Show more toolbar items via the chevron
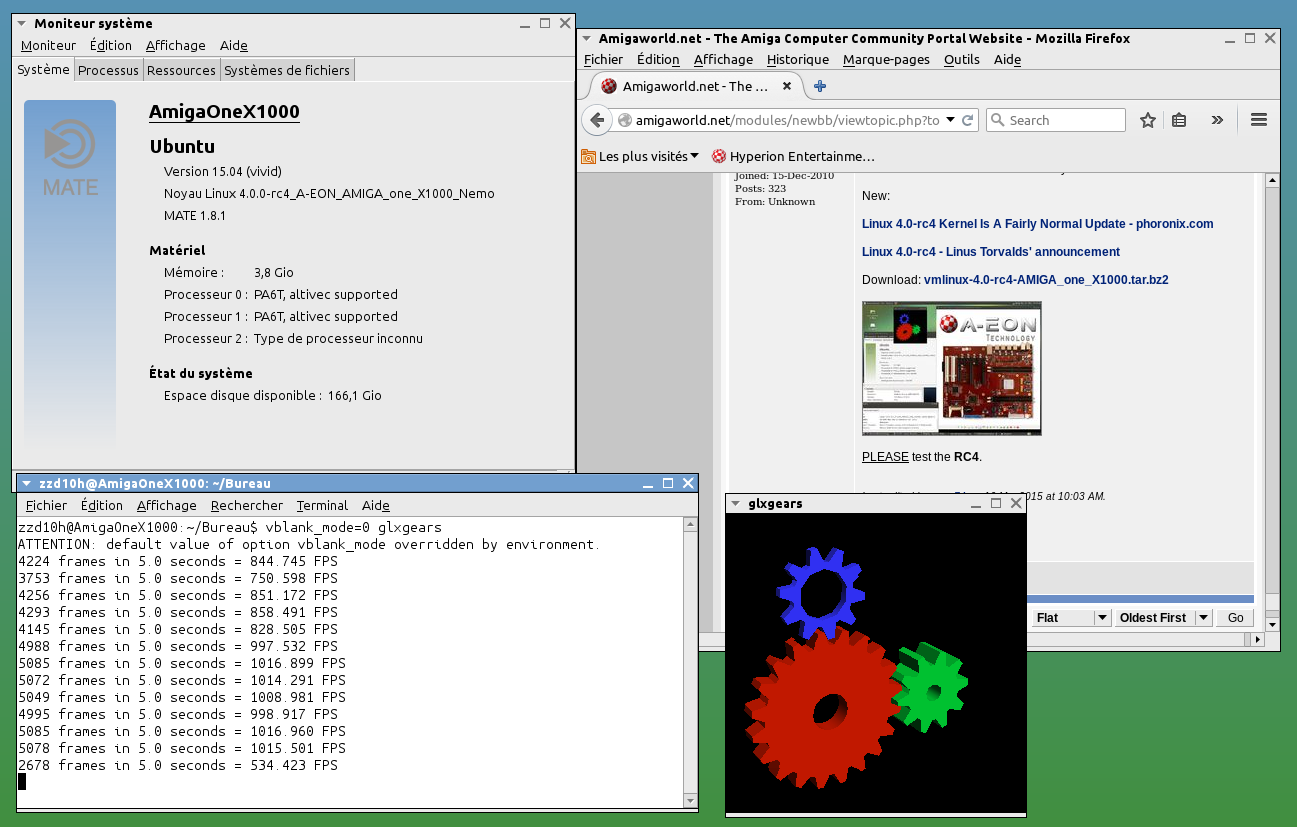This screenshot has width=1297, height=827. (x=1217, y=120)
